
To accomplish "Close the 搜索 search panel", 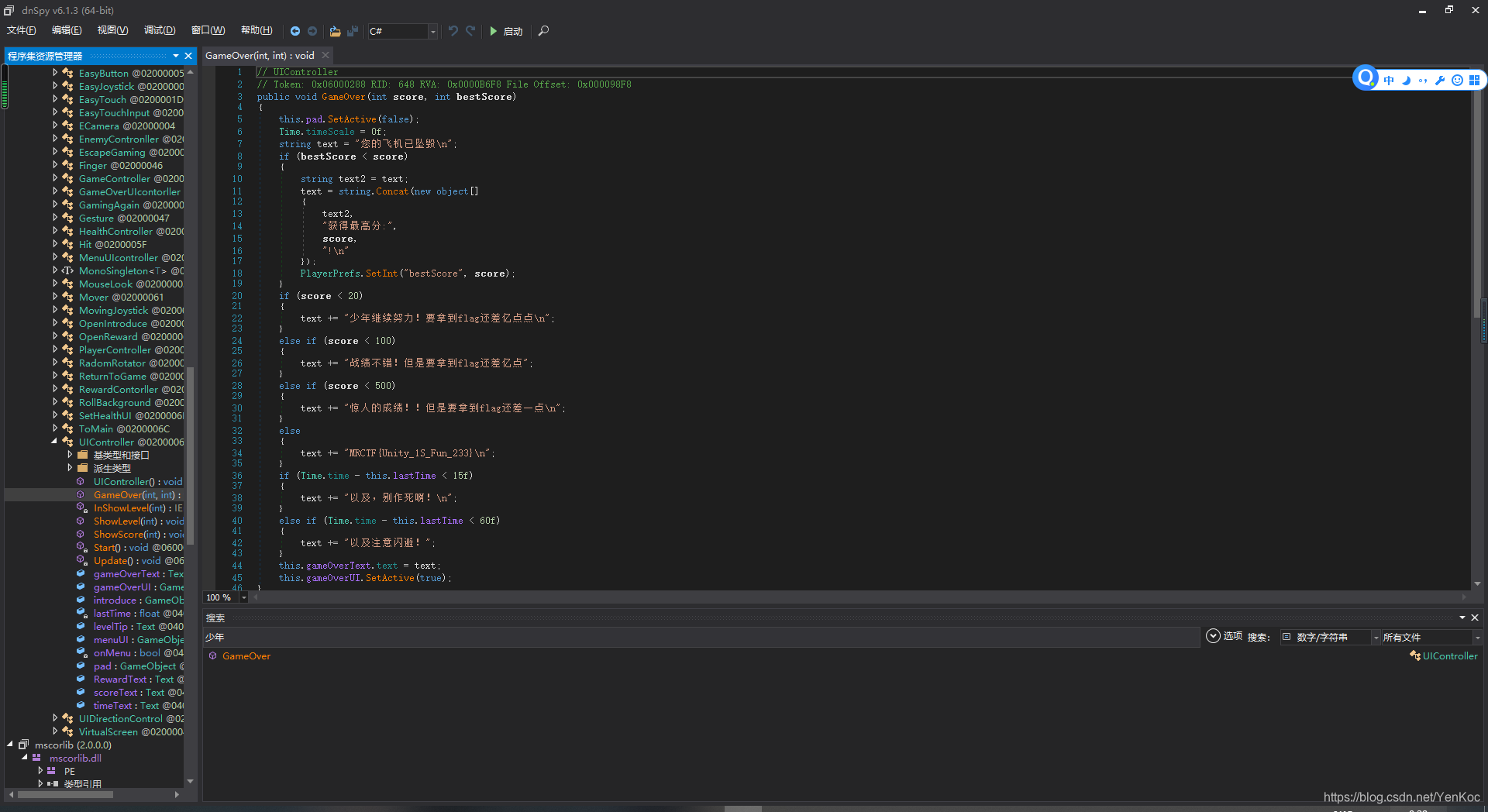I will tap(1475, 618).
